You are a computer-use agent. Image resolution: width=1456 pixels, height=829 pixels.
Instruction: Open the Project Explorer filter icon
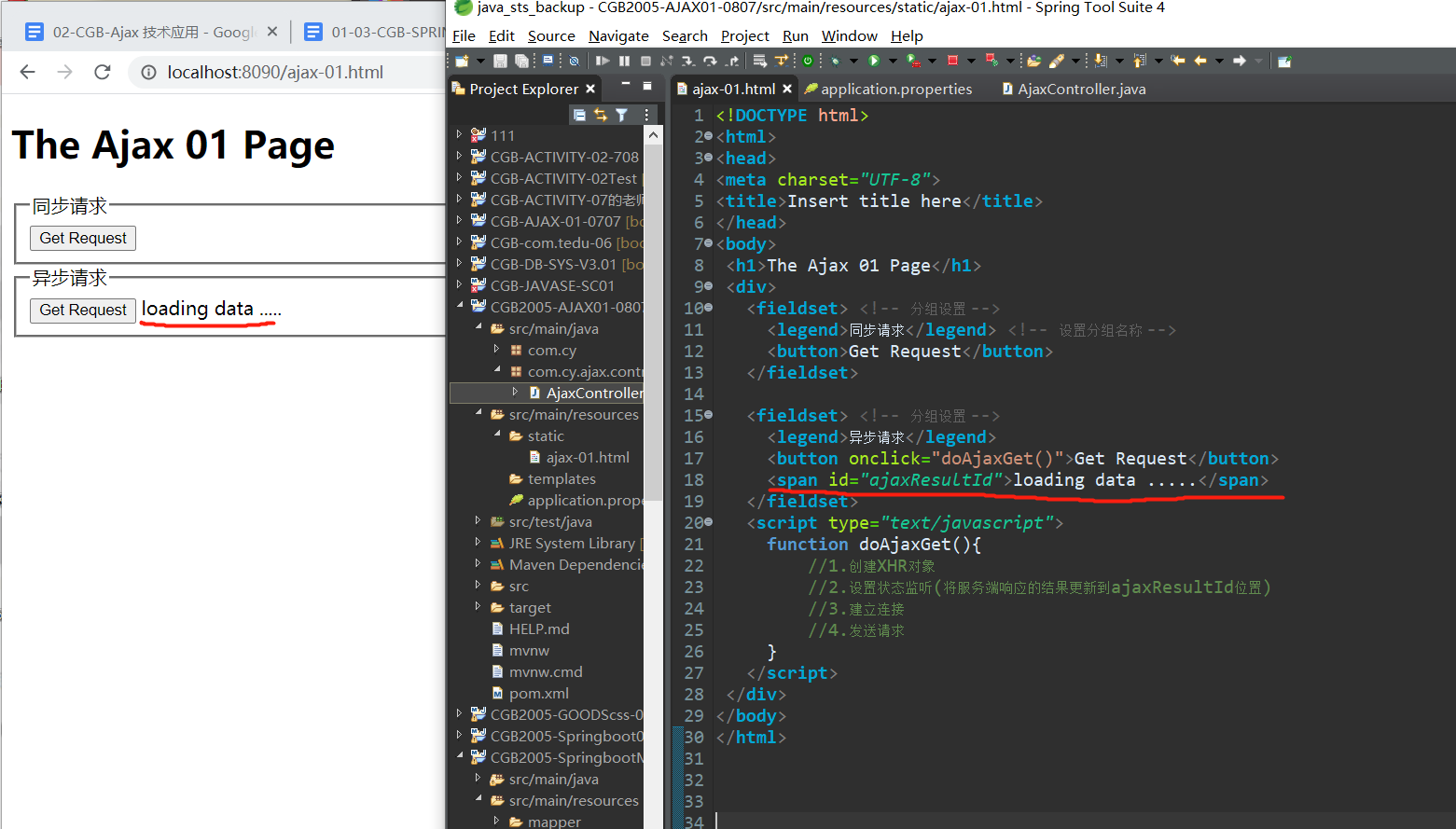tap(622, 115)
